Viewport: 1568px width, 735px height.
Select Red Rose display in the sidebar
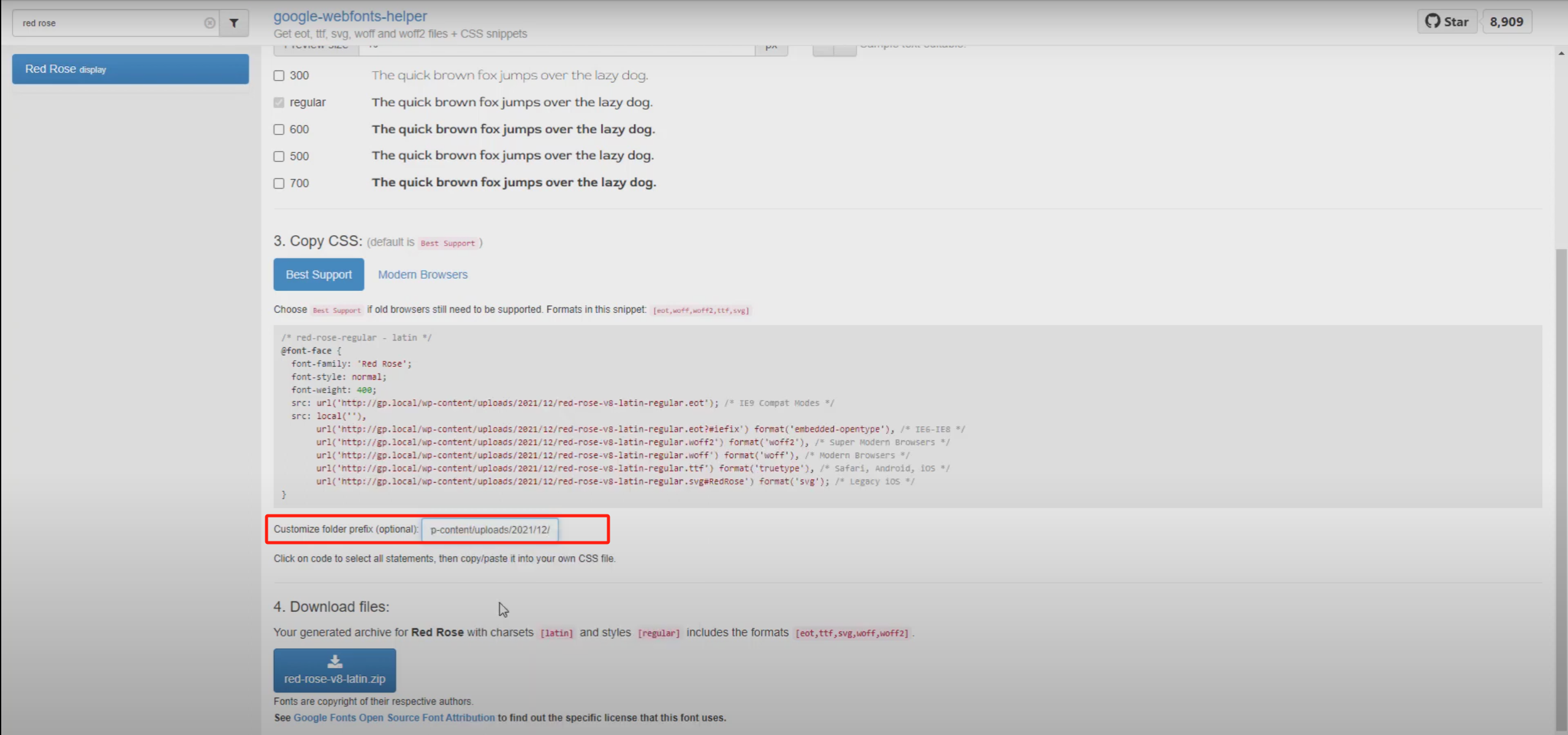130,69
